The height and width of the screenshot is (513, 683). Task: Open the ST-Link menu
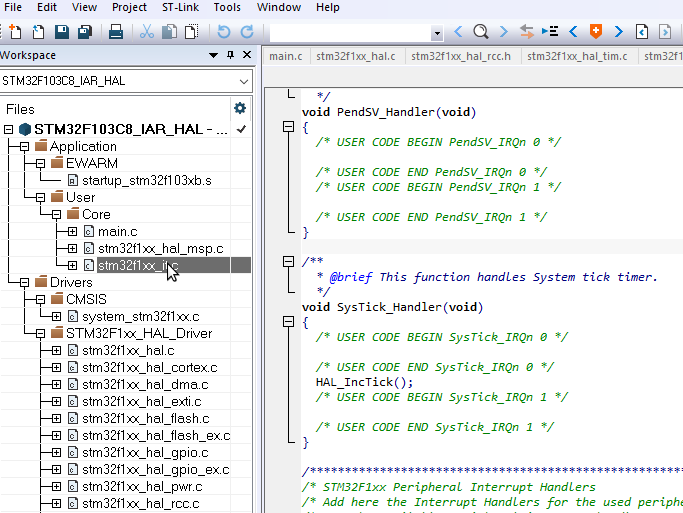pyautogui.click(x=180, y=7)
